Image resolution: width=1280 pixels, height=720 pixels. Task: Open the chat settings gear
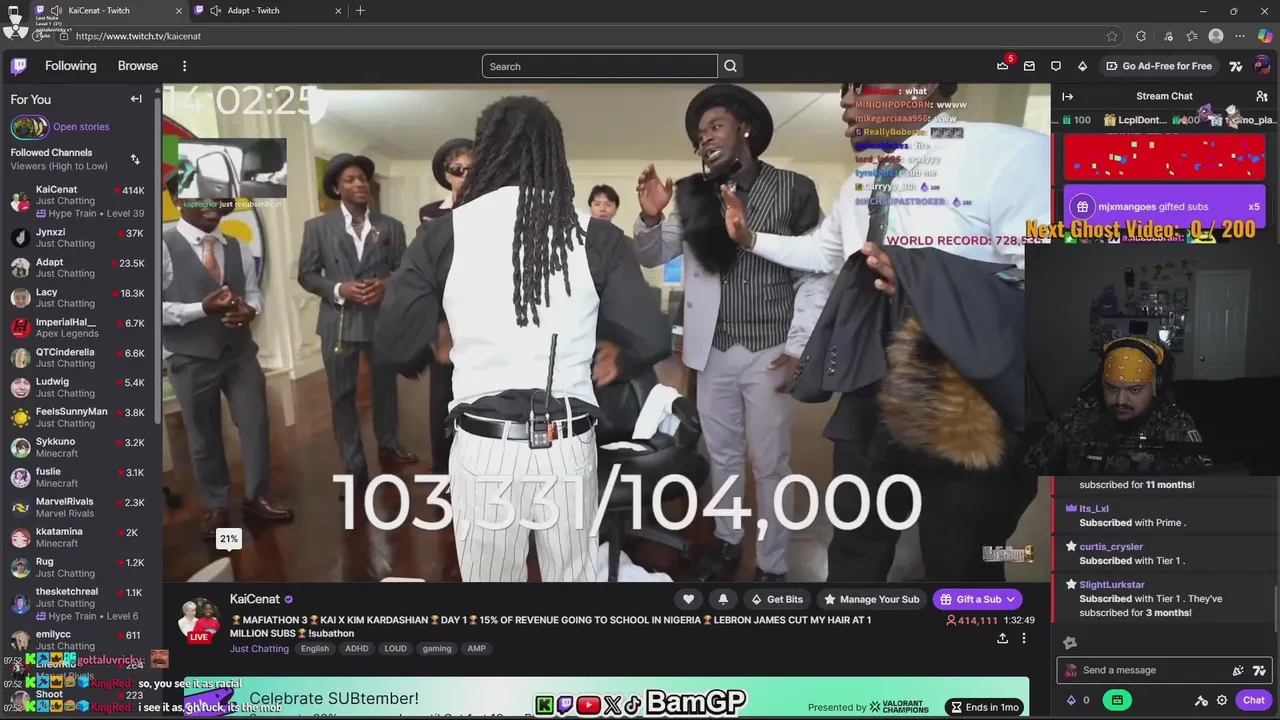tap(1222, 700)
